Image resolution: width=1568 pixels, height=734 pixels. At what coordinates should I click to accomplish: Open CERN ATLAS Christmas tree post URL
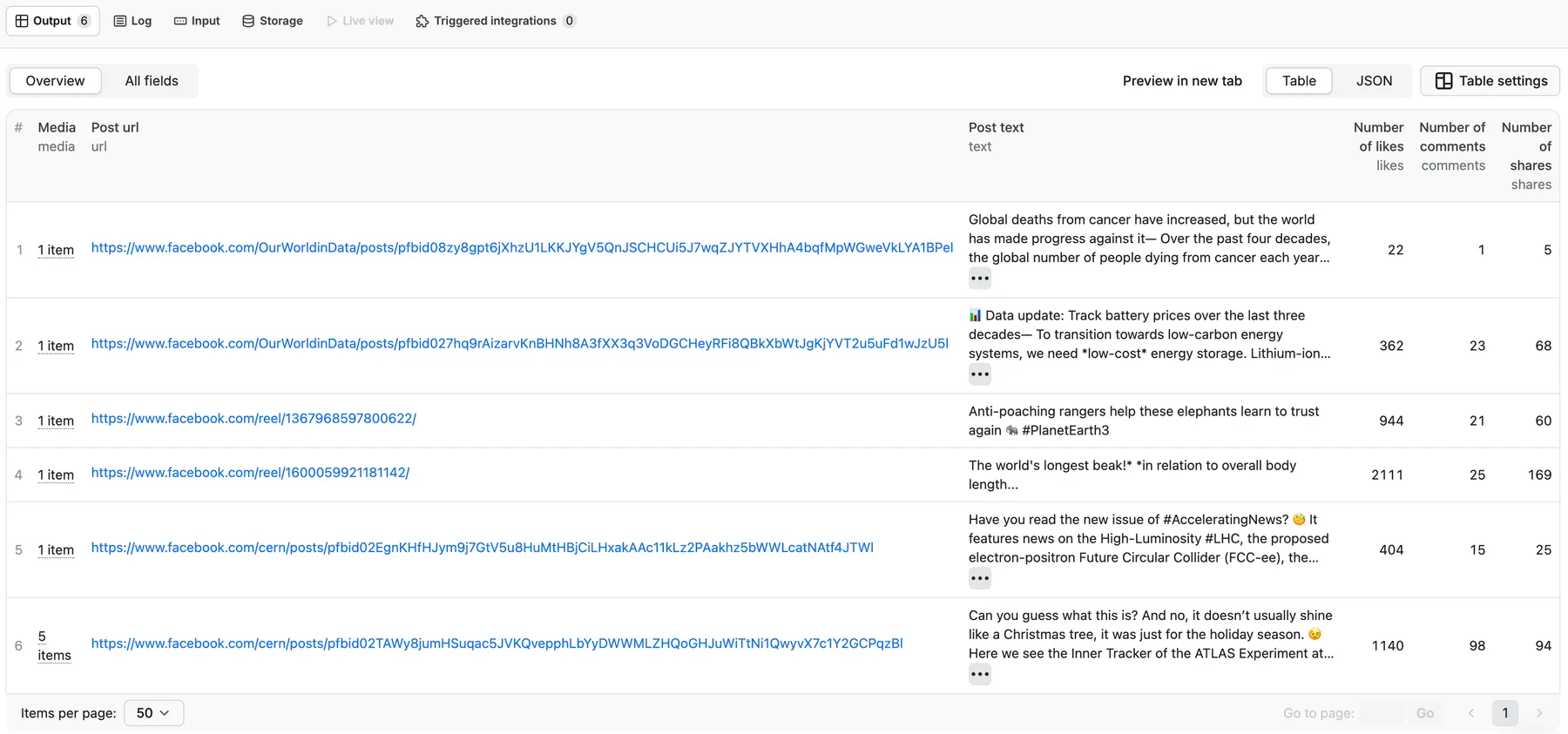[497, 643]
